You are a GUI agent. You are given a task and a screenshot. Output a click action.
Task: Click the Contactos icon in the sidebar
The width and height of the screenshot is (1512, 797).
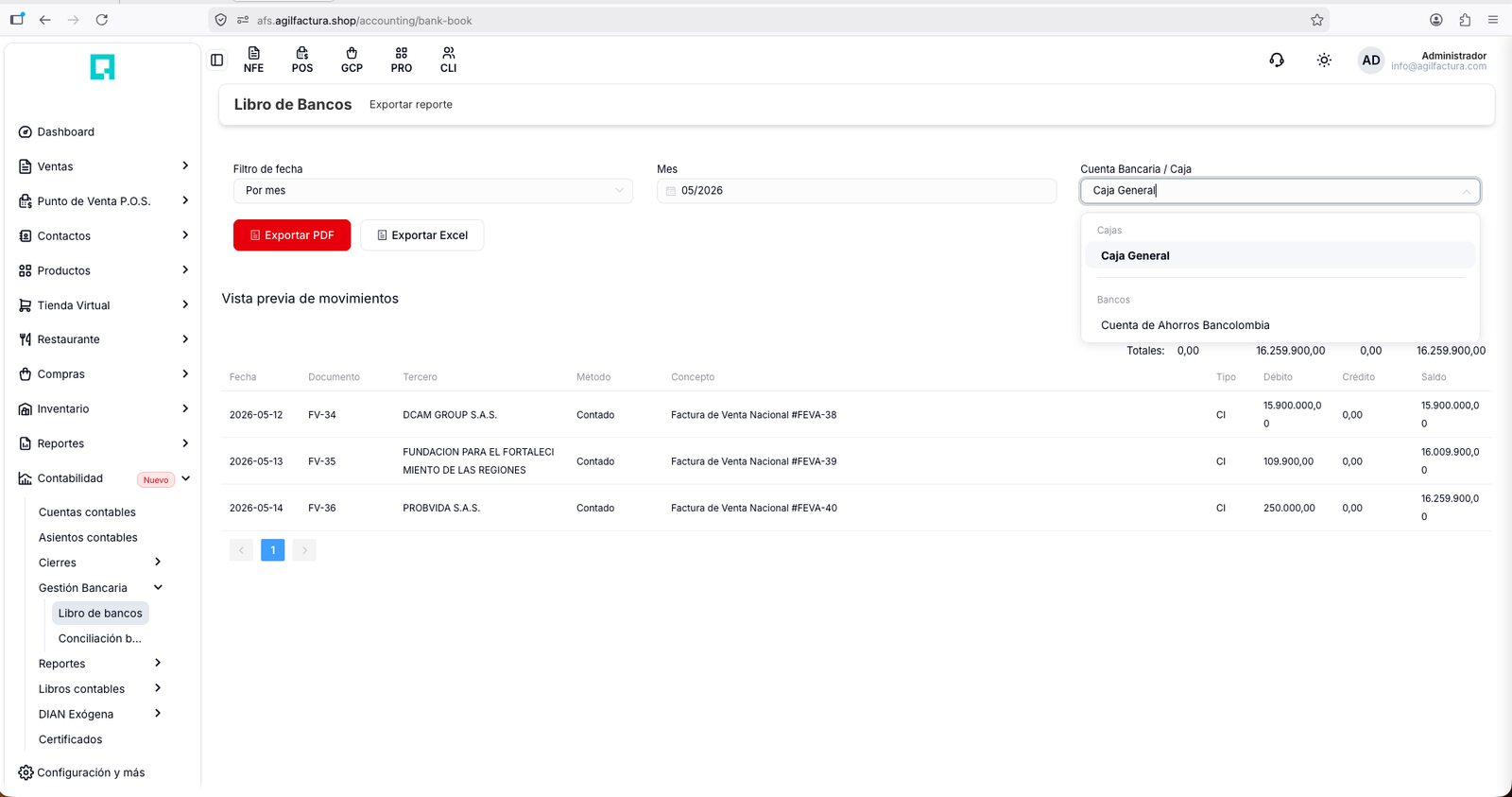click(26, 236)
